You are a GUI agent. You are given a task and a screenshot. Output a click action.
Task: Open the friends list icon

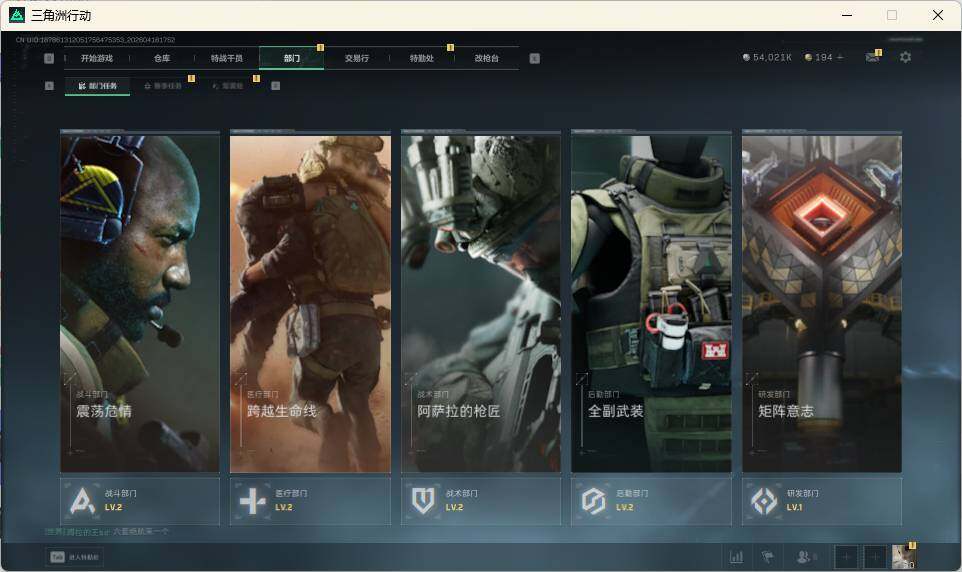pos(804,557)
